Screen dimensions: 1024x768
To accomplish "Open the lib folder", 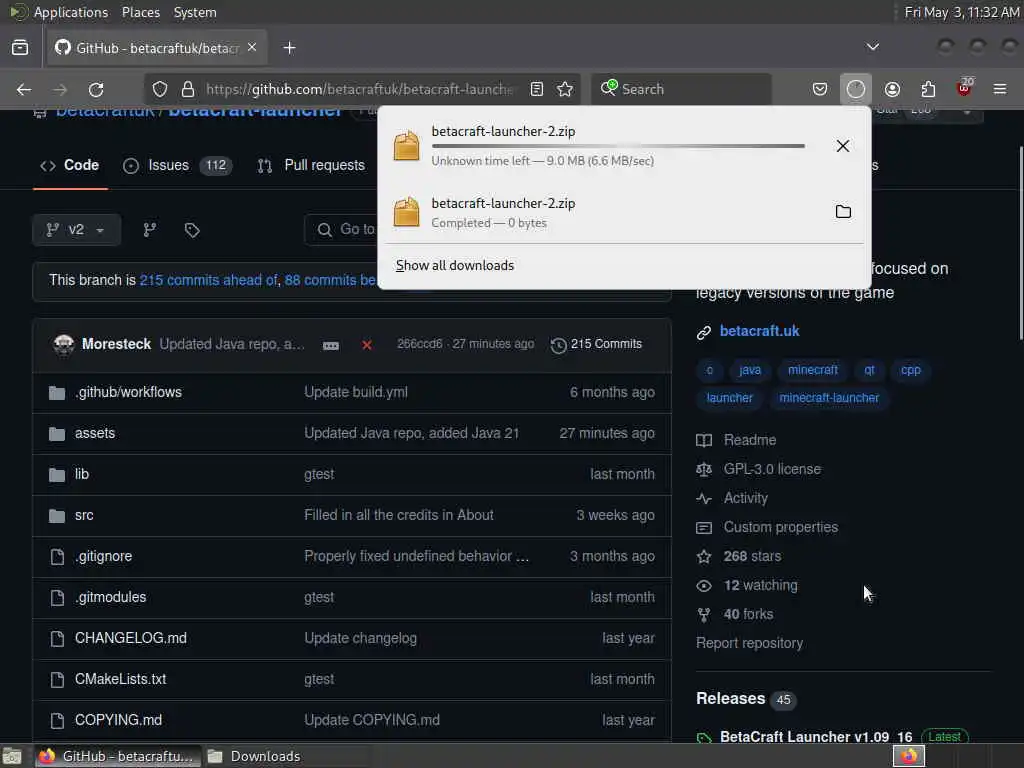I will [82, 474].
